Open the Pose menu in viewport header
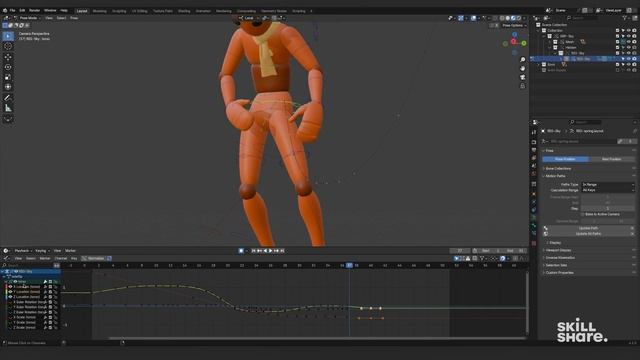The height and width of the screenshot is (360, 640). click(74, 18)
